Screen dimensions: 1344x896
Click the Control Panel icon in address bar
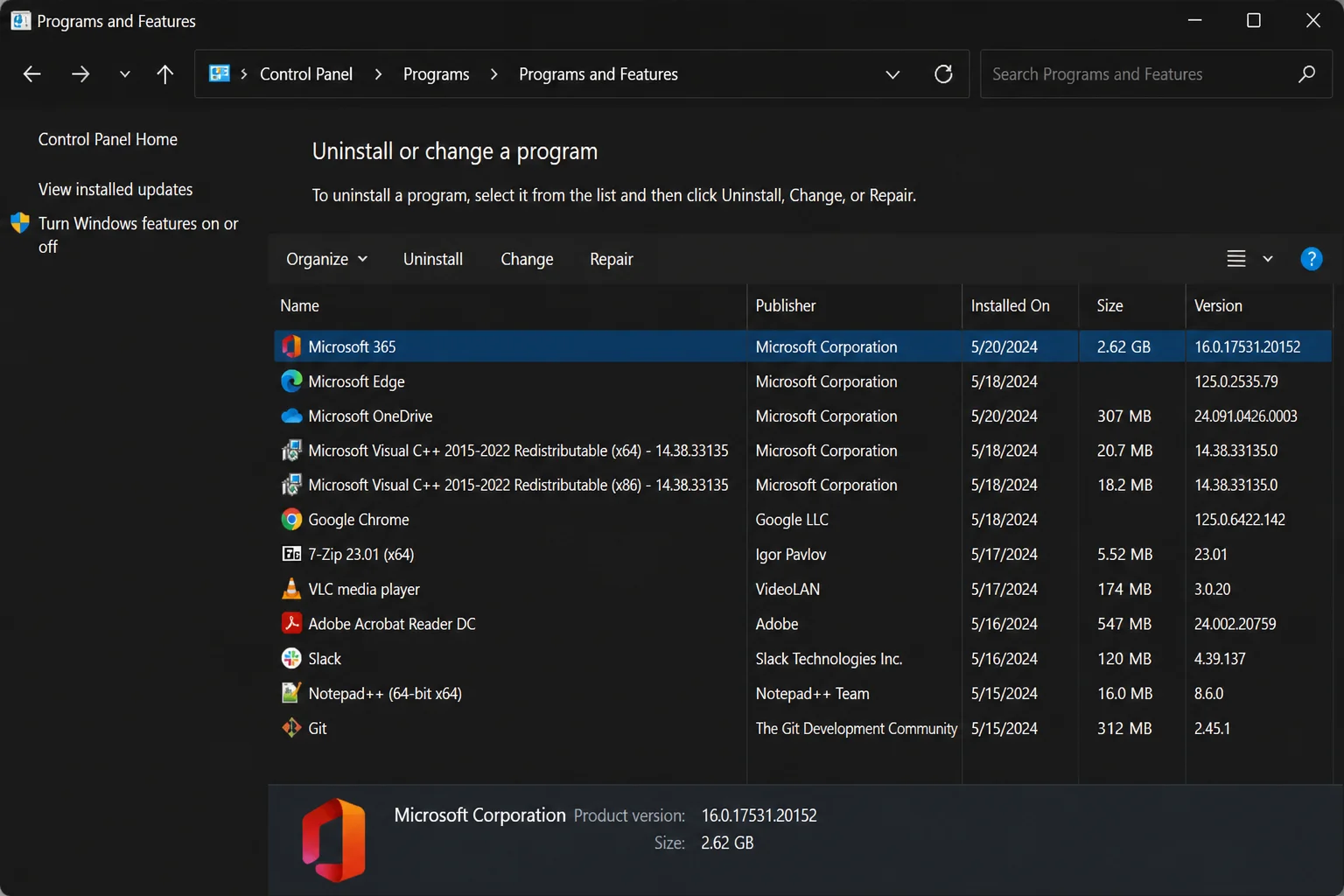coord(220,73)
